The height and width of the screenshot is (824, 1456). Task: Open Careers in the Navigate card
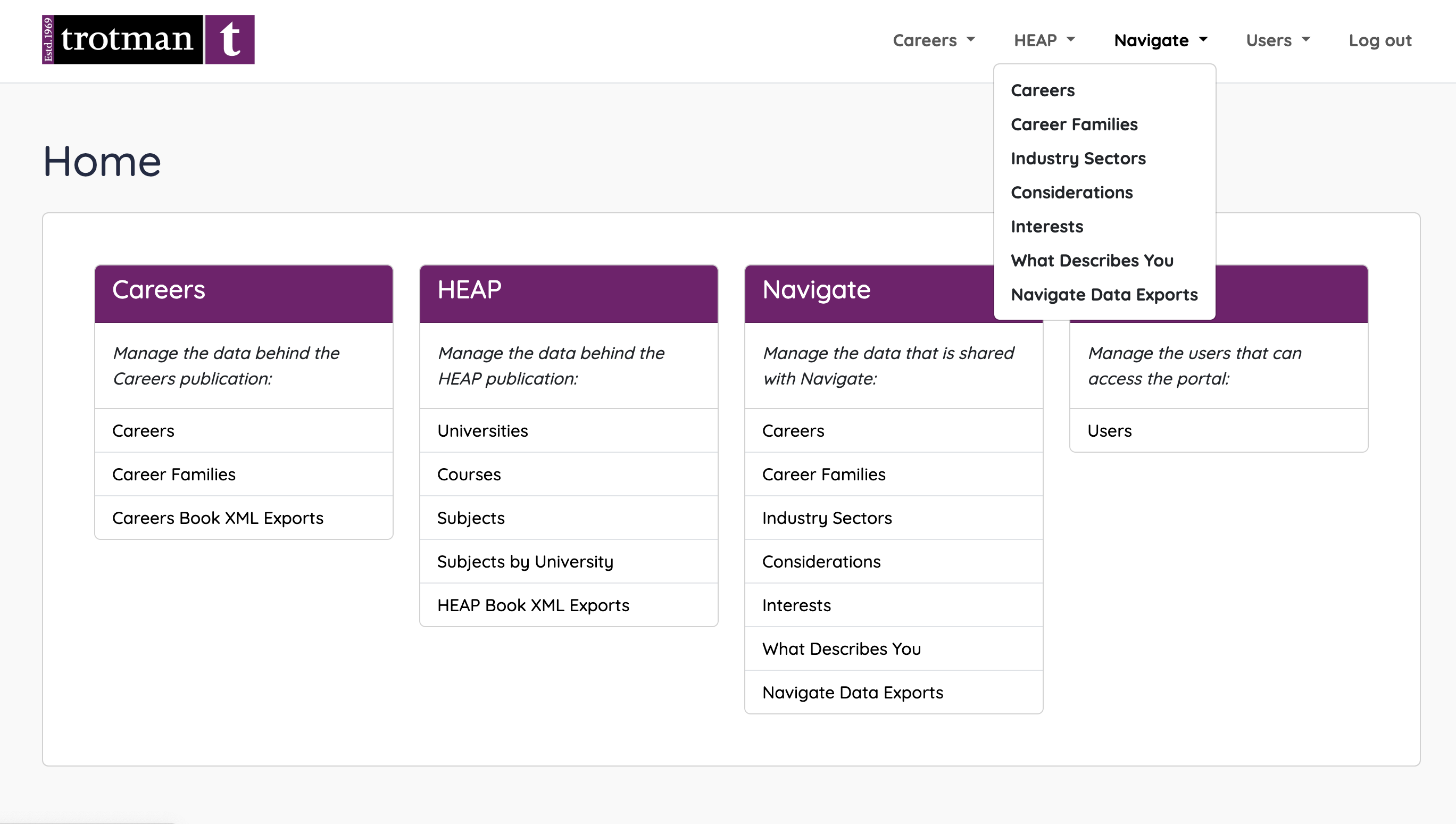coord(894,431)
